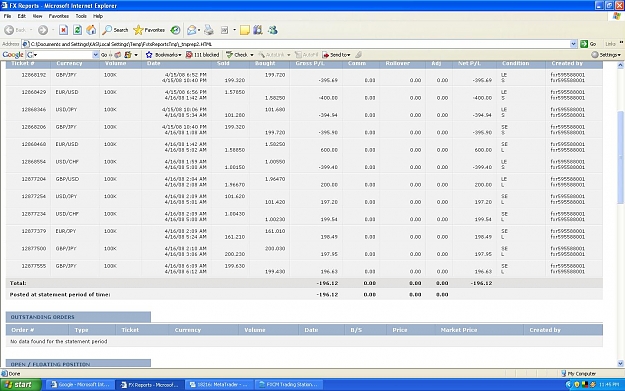The height and width of the screenshot is (391, 625).
Task: Click the Internet Explorer title bar icon
Action: pyautogui.click(x=4, y=6)
